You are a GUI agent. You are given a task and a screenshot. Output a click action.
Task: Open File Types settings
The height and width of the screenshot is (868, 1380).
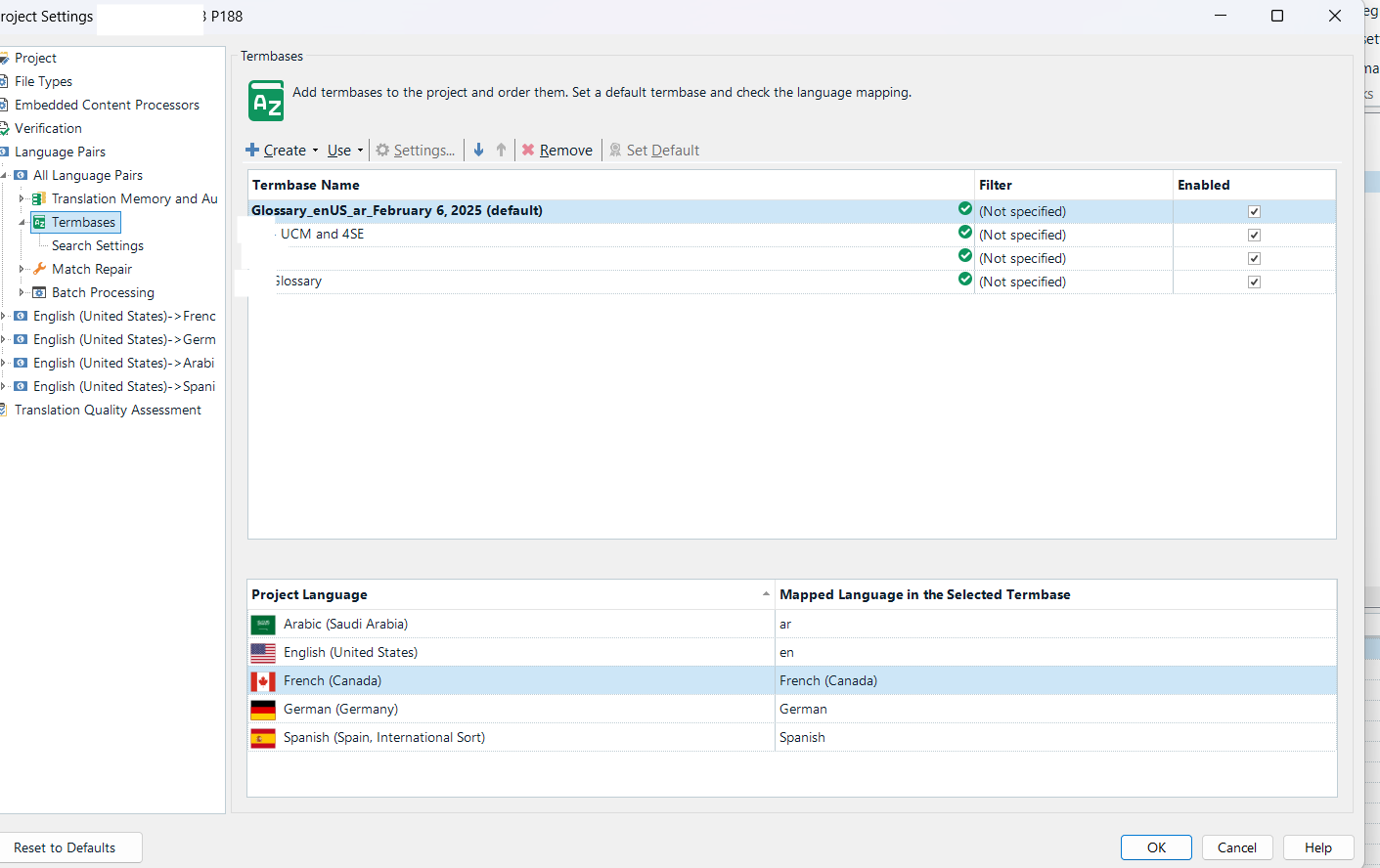(x=43, y=81)
